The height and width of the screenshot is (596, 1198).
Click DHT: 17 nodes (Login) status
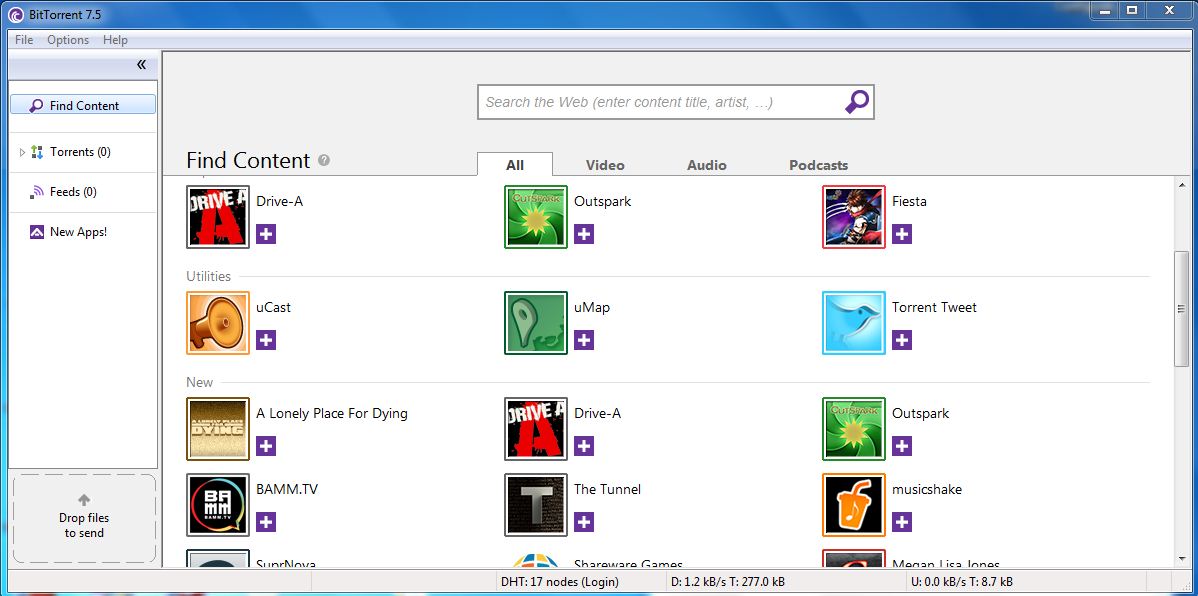(559, 581)
